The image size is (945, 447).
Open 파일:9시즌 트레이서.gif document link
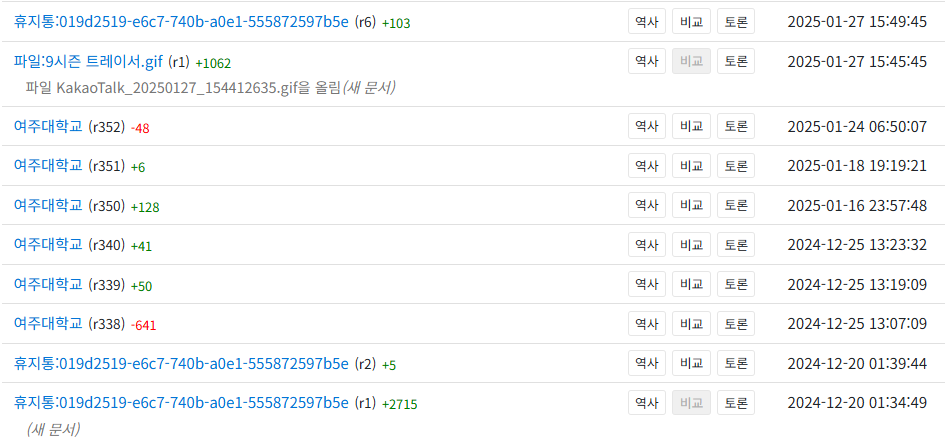click(88, 62)
